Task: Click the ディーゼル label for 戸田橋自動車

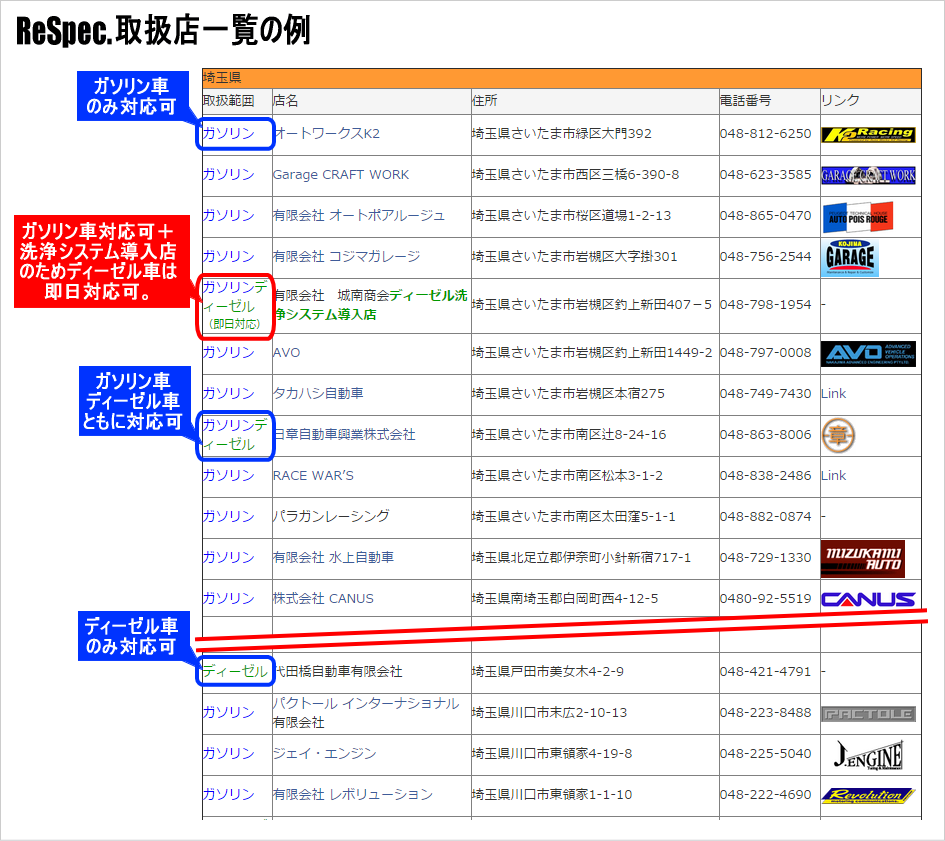Action: coord(235,672)
